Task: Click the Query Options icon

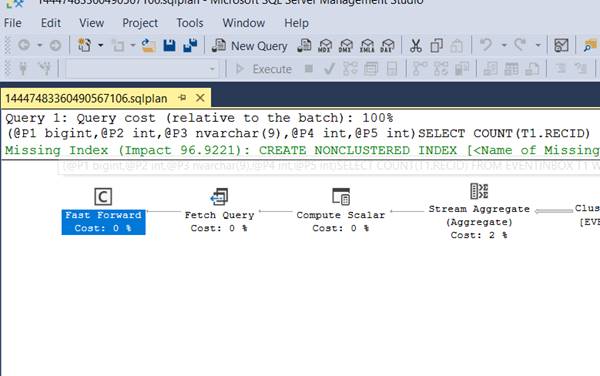Action: [x=370, y=69]
